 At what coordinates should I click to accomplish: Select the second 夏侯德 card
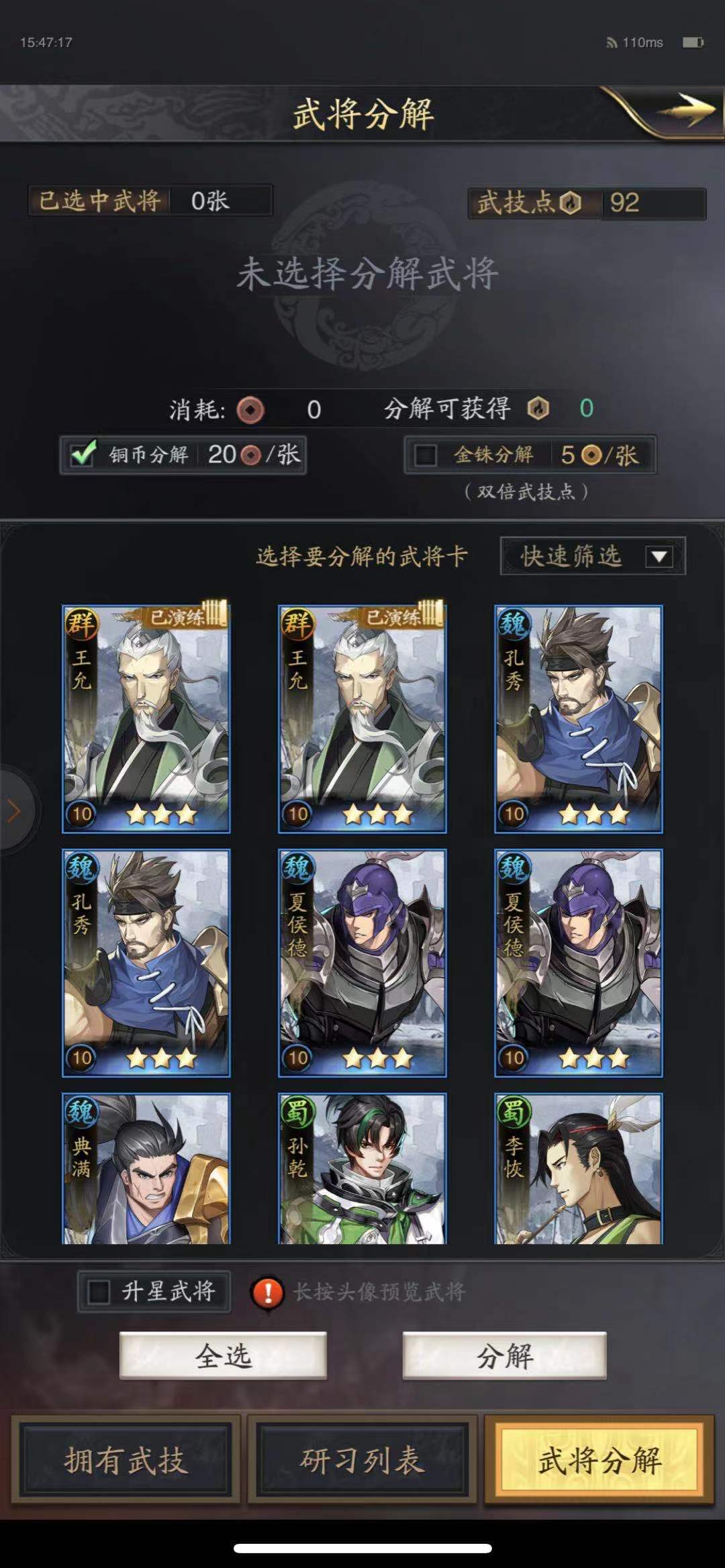[x=579, y=963]
